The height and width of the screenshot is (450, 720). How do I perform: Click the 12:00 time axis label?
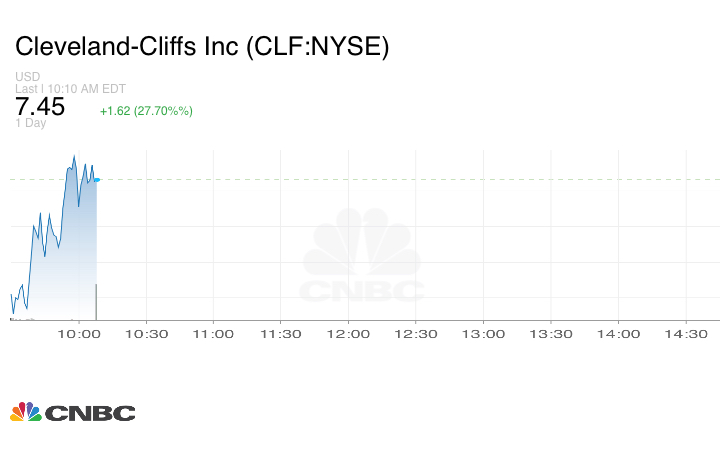pos(348,335)
